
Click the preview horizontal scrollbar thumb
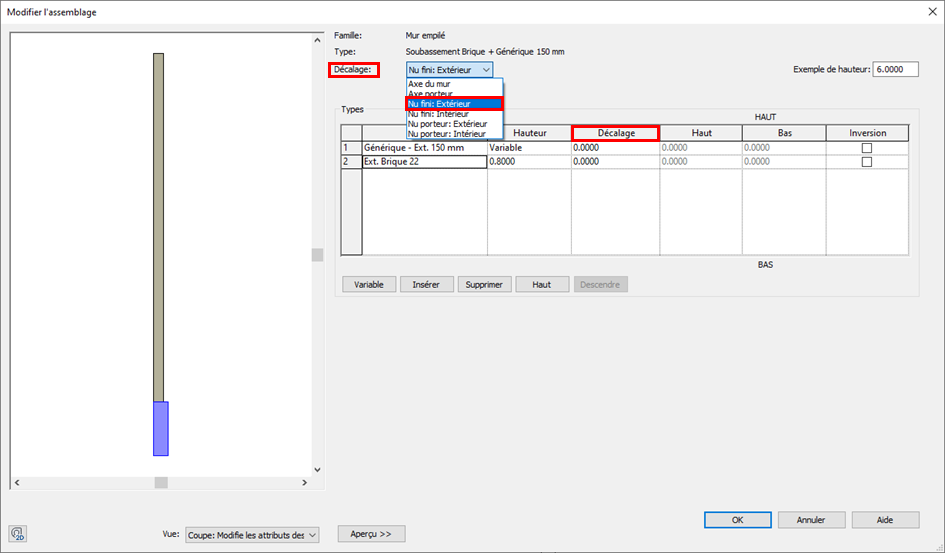click(x=161, y=483)
